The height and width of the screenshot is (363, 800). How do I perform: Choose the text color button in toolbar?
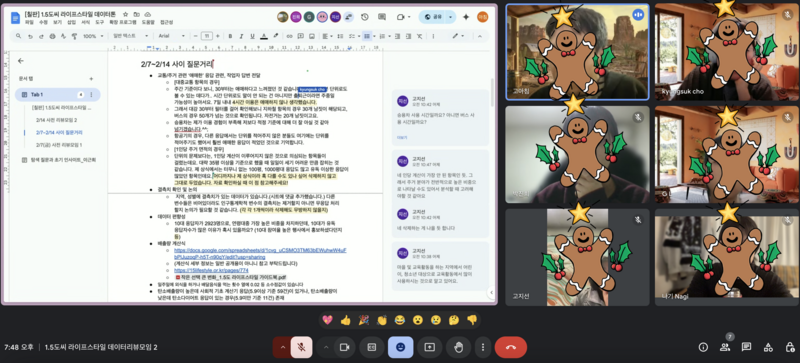coord(264,36)
